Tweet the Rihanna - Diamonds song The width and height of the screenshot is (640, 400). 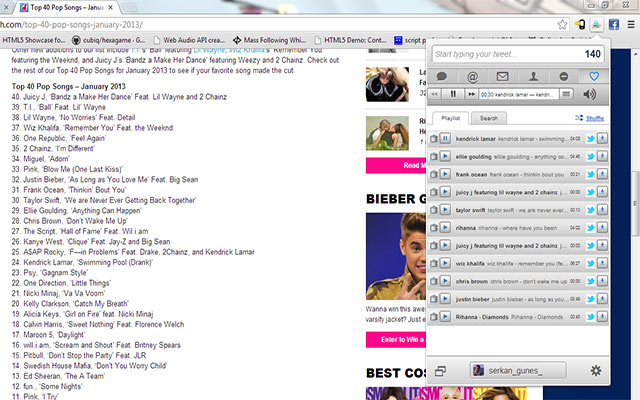point(590,317)
